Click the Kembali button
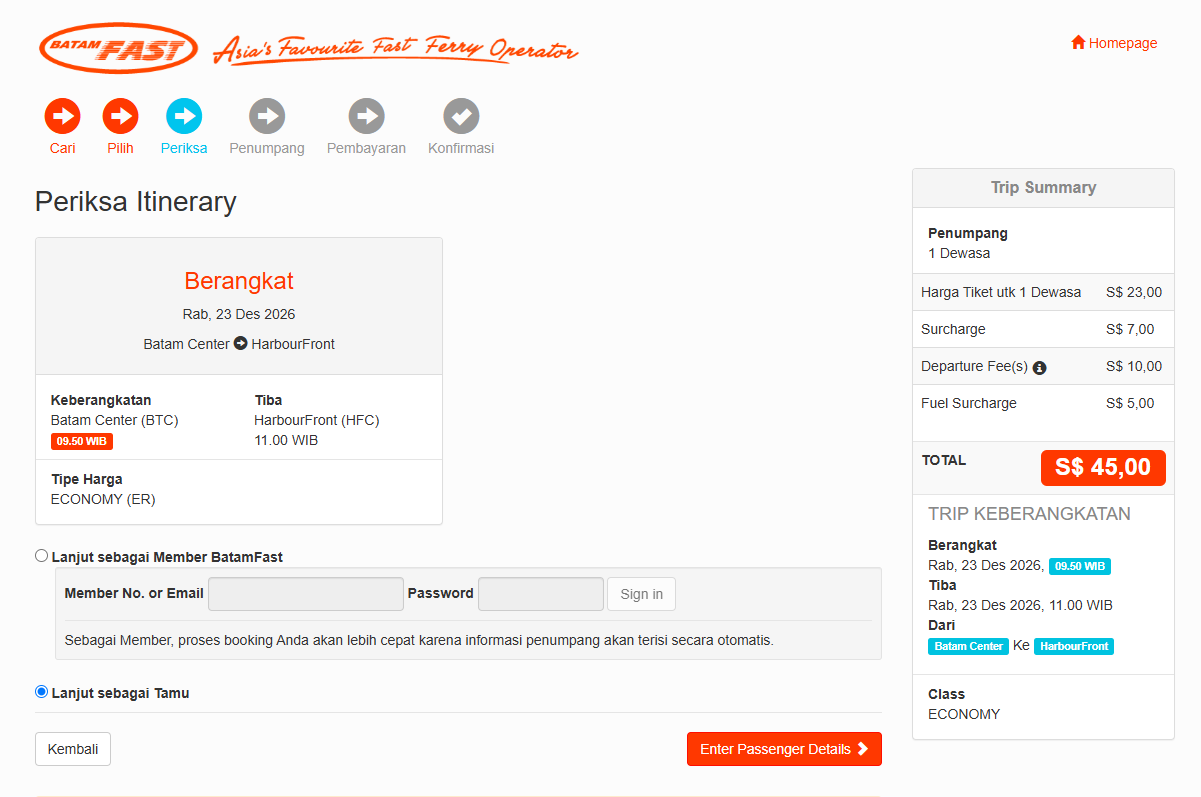Screen dimensions: 1201x797 pyautogui.click(x=73, y=749)
